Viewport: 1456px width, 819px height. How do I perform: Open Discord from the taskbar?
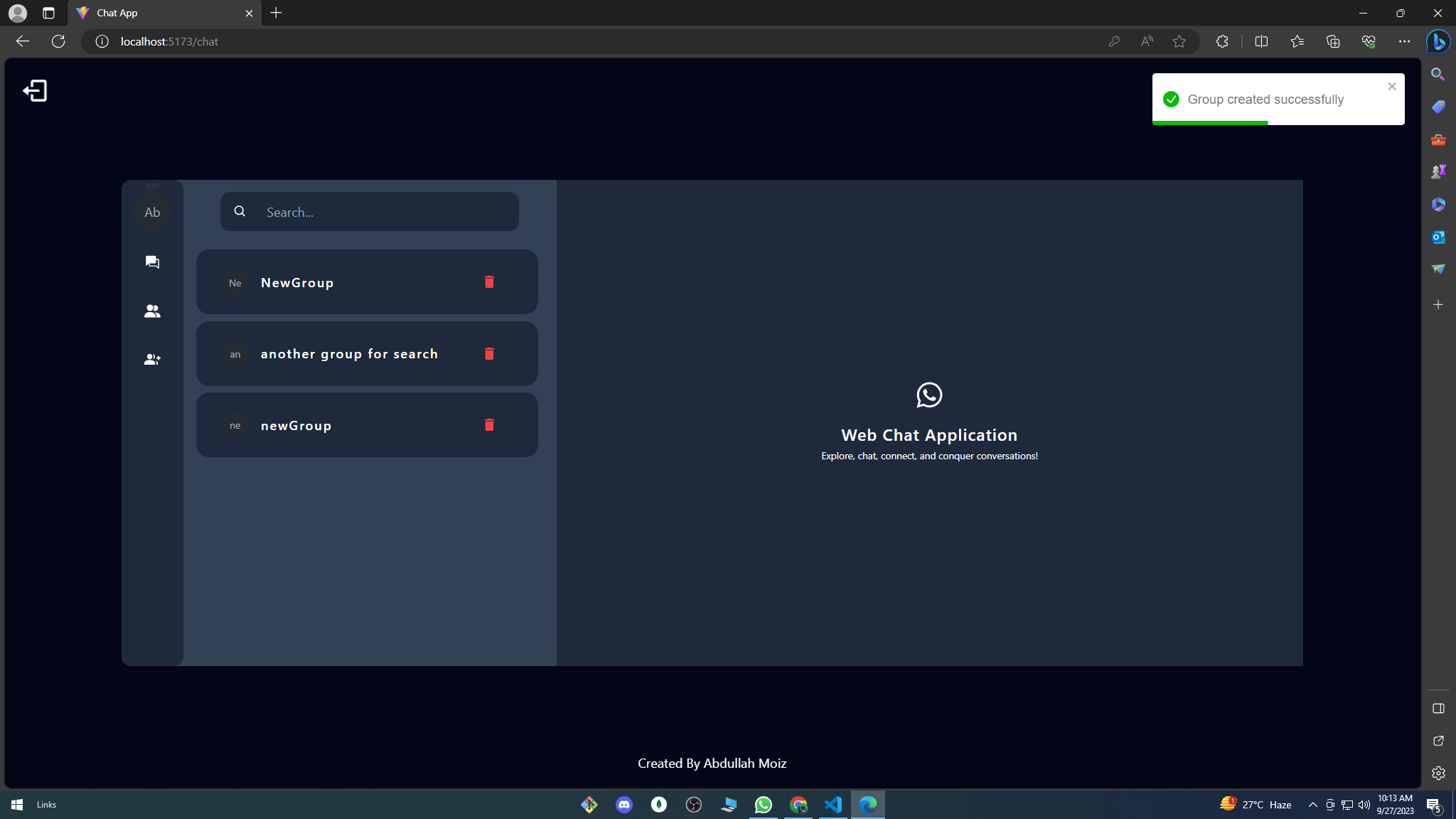[623, 804]
